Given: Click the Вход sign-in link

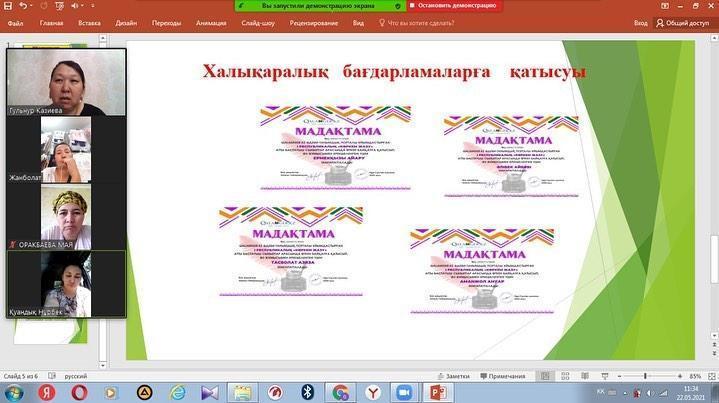Looking at the screenshot, I should (640, 22).
